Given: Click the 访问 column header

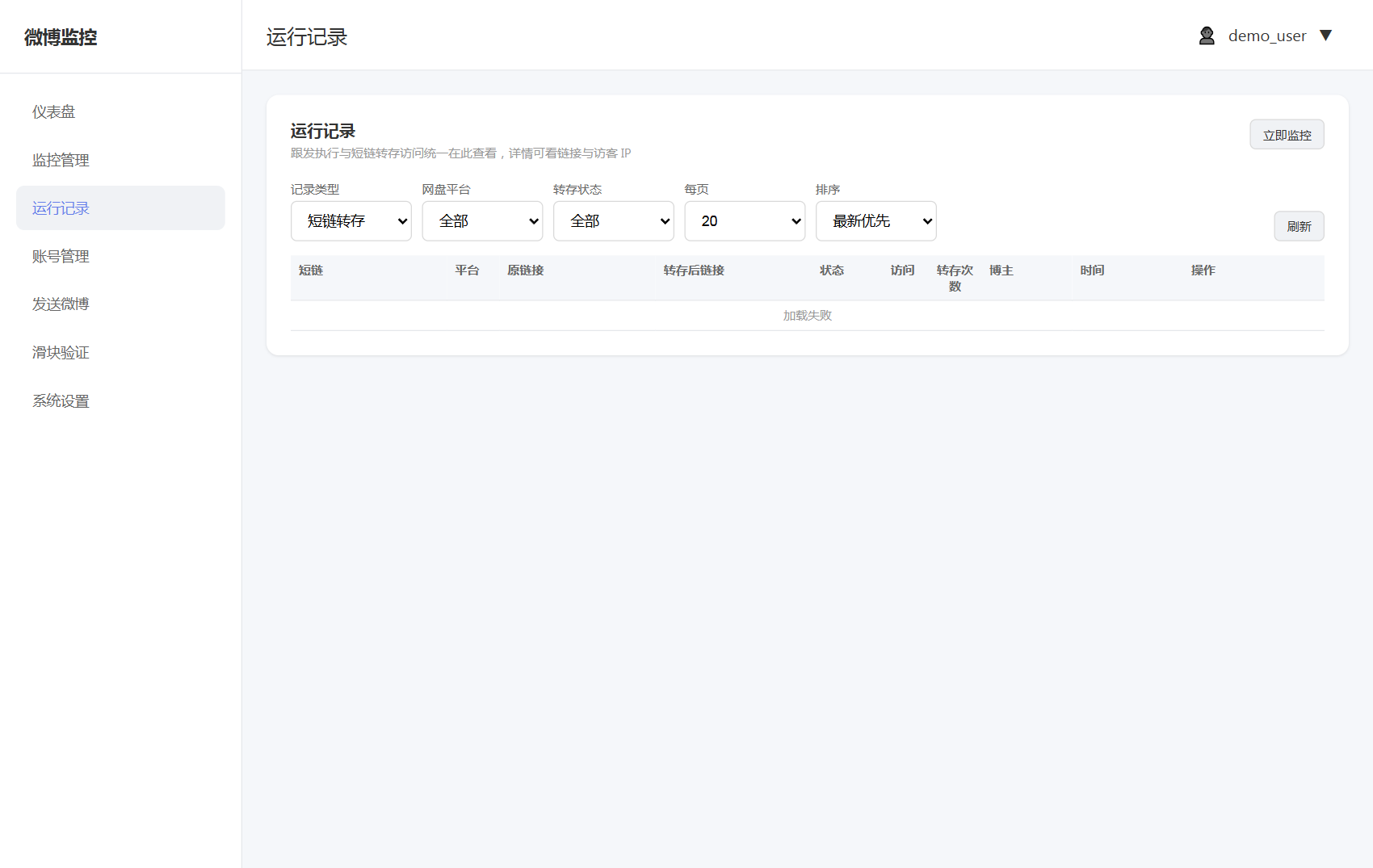Looking at the screenshot, I should coord(903,270).
